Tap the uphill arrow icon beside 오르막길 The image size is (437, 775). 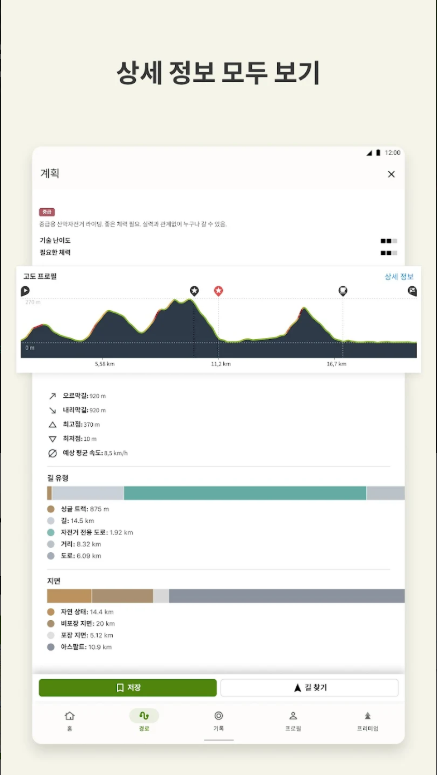tap(52, 396)
